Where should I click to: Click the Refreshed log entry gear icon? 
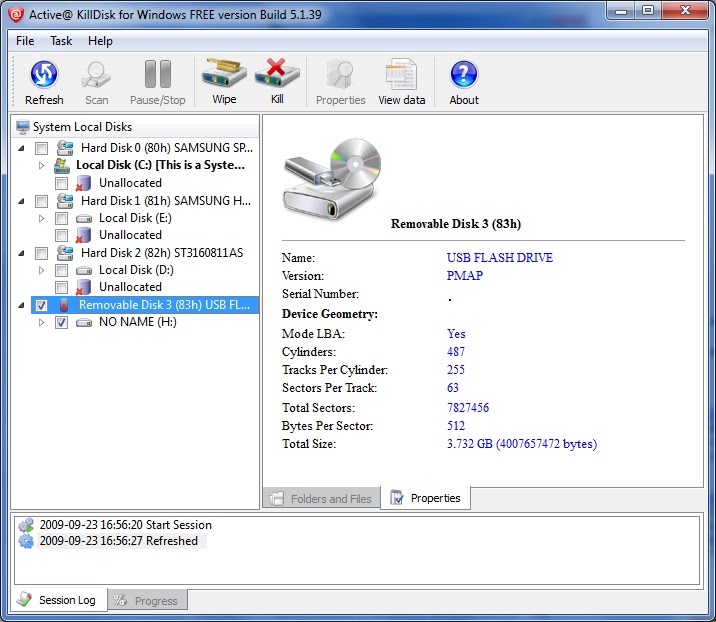click(26, 541)
